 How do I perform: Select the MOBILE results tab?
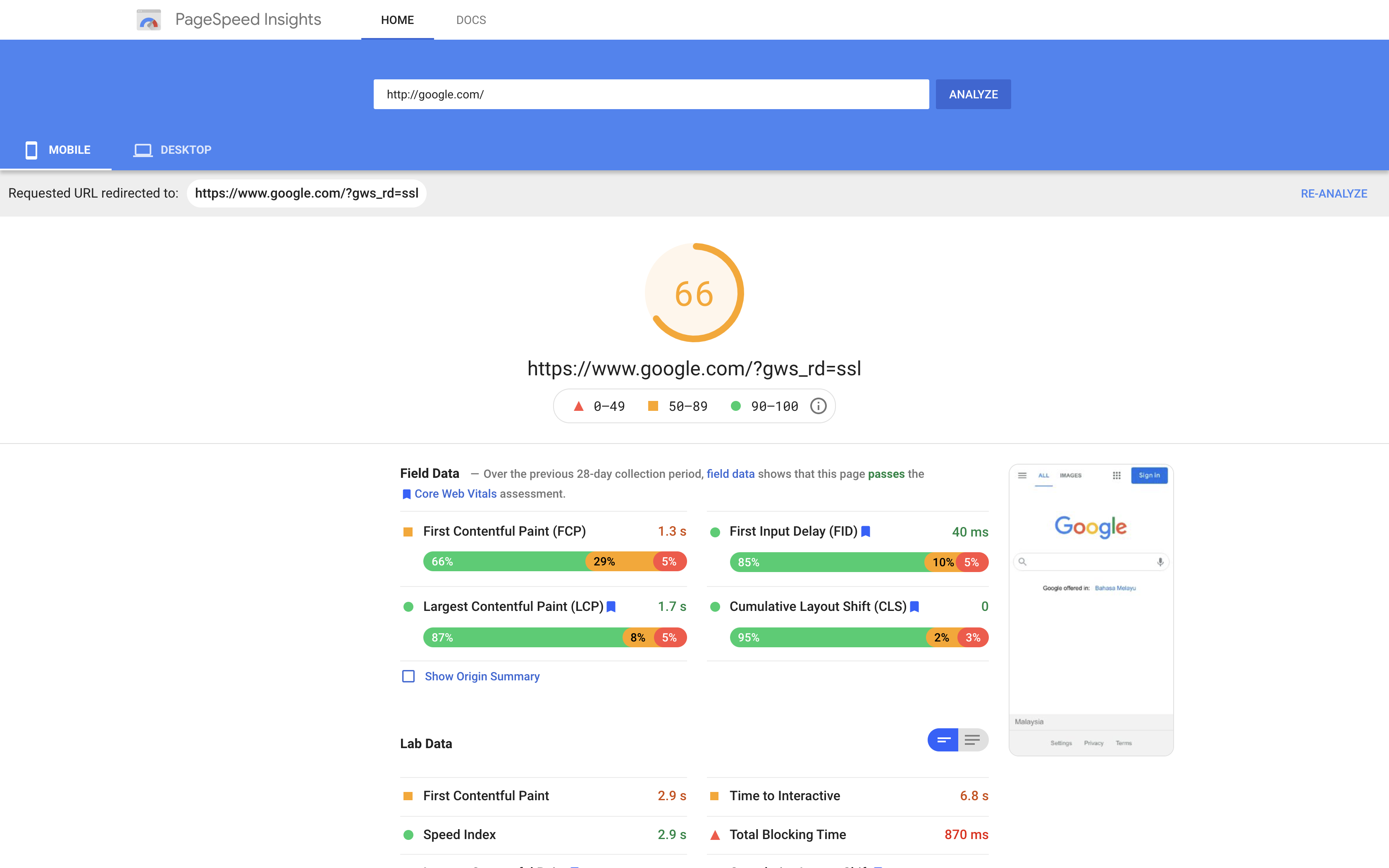click(56, 150)
